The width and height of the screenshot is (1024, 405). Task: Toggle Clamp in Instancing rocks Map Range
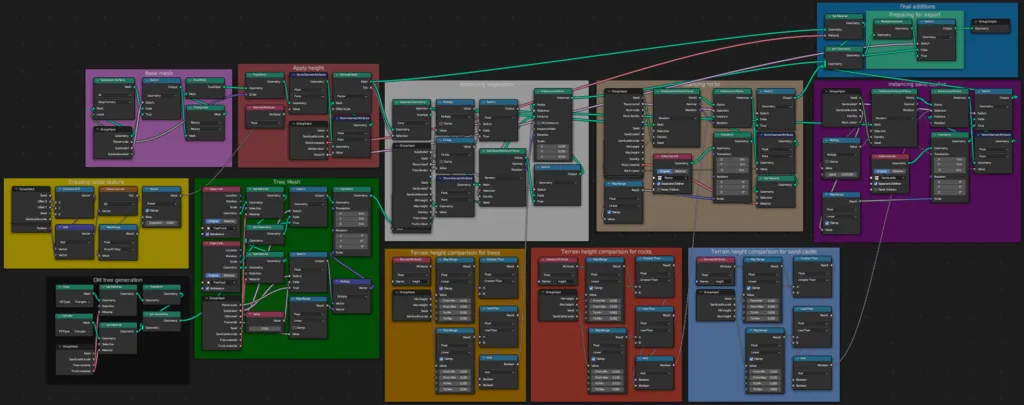point(609,213)
